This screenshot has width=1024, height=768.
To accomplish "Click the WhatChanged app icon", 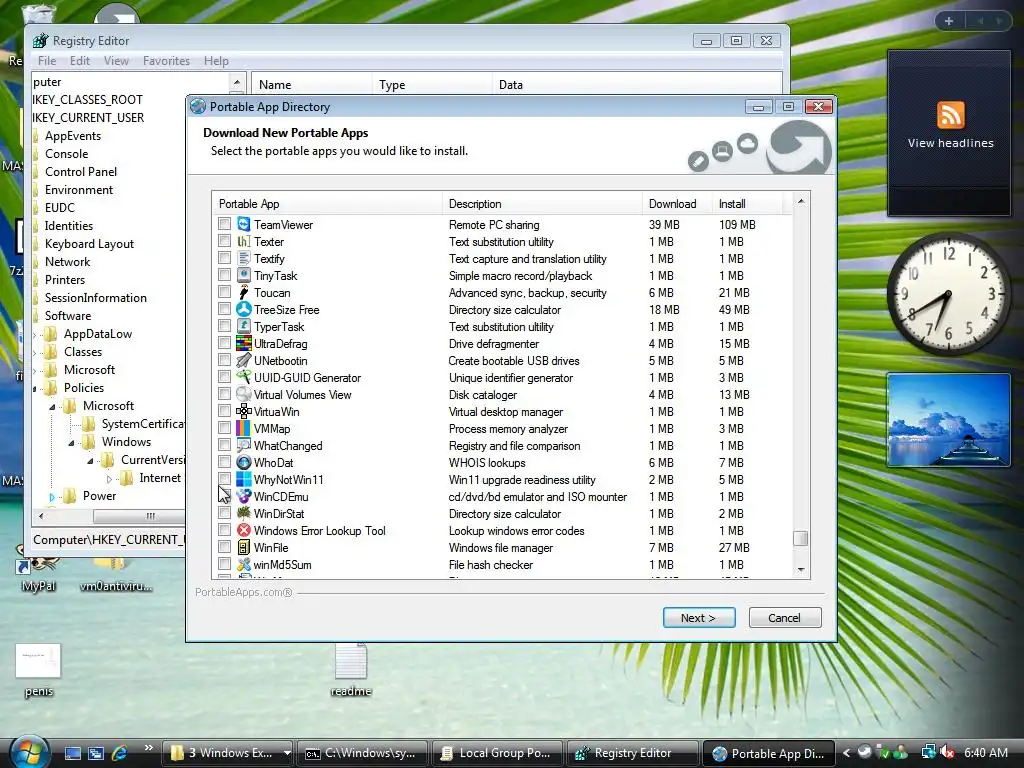I will tap(244, 445).
